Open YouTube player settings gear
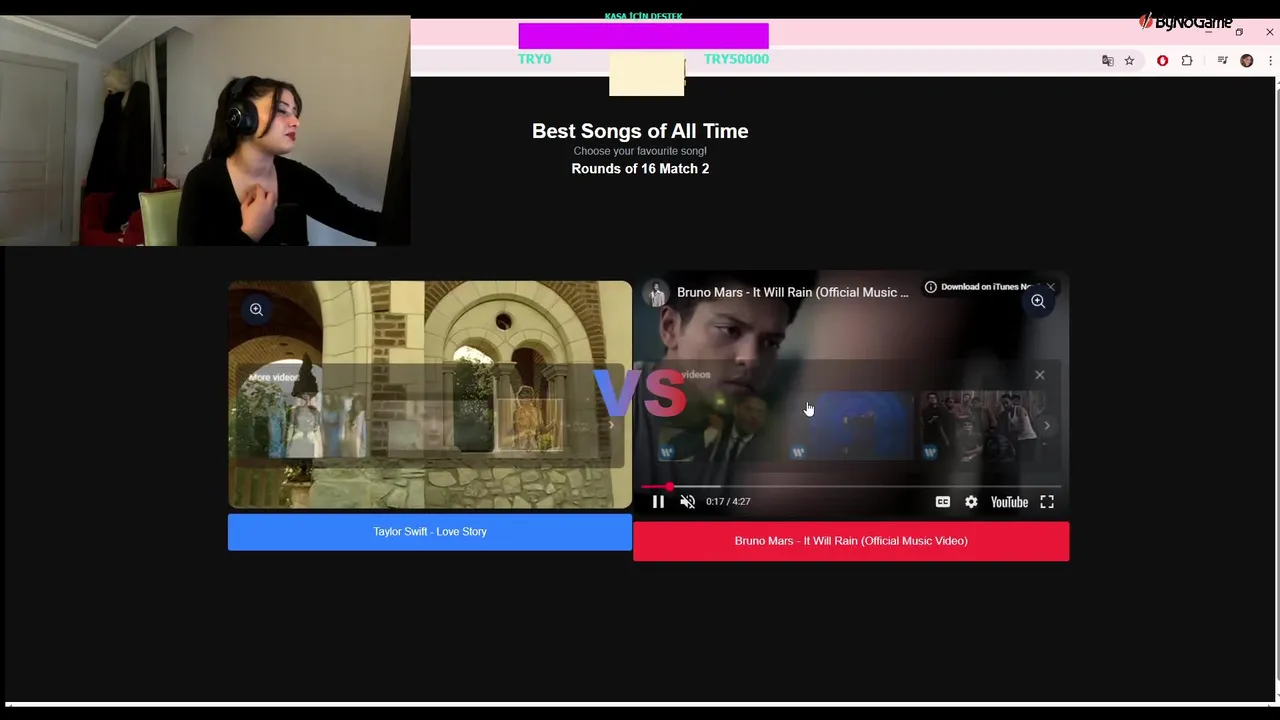This screenshot has height=720, width=1280. [971, 502]
